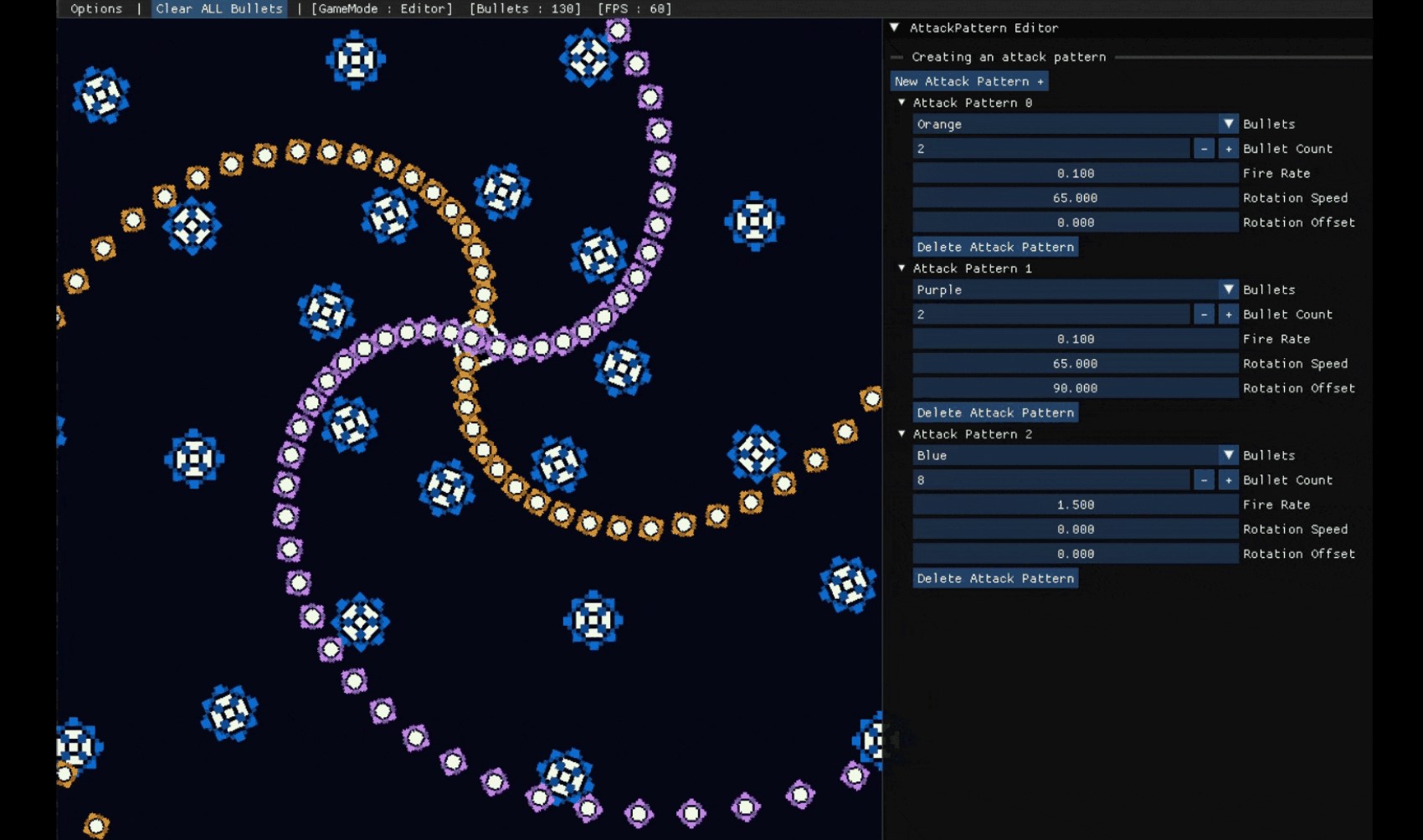Collapse the Attack Pattern 2 section
Screen dimensions: 1423x840
[902, 434]
